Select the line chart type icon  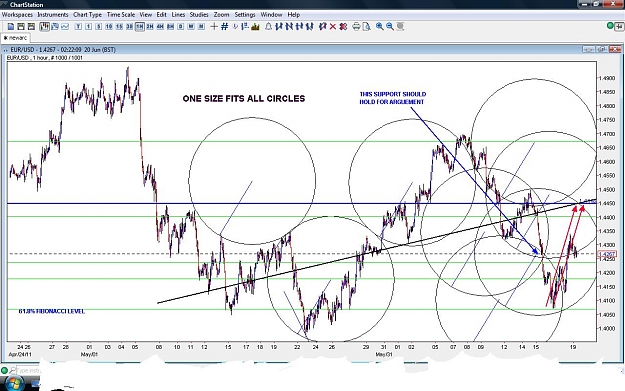pyautogui.click(x=65, y=27)
